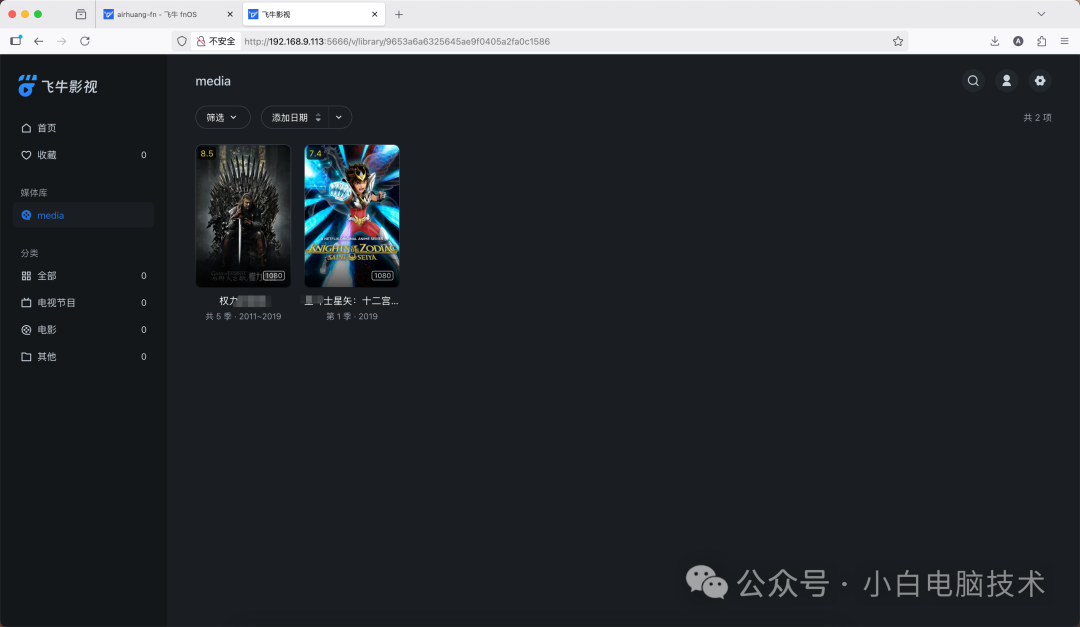Open browser downloads icon

[995, 41]
